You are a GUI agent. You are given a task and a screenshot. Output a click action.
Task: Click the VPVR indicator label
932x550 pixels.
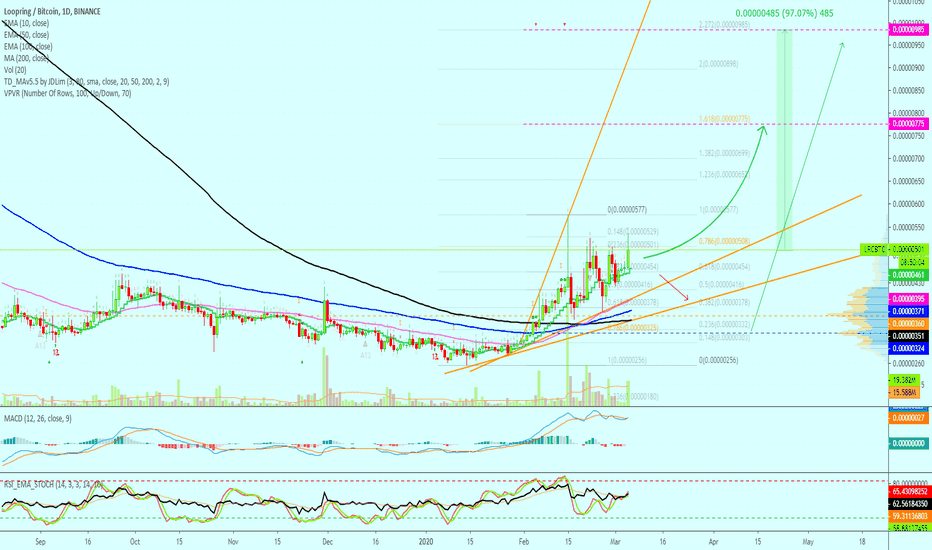[x=67, y=93]
